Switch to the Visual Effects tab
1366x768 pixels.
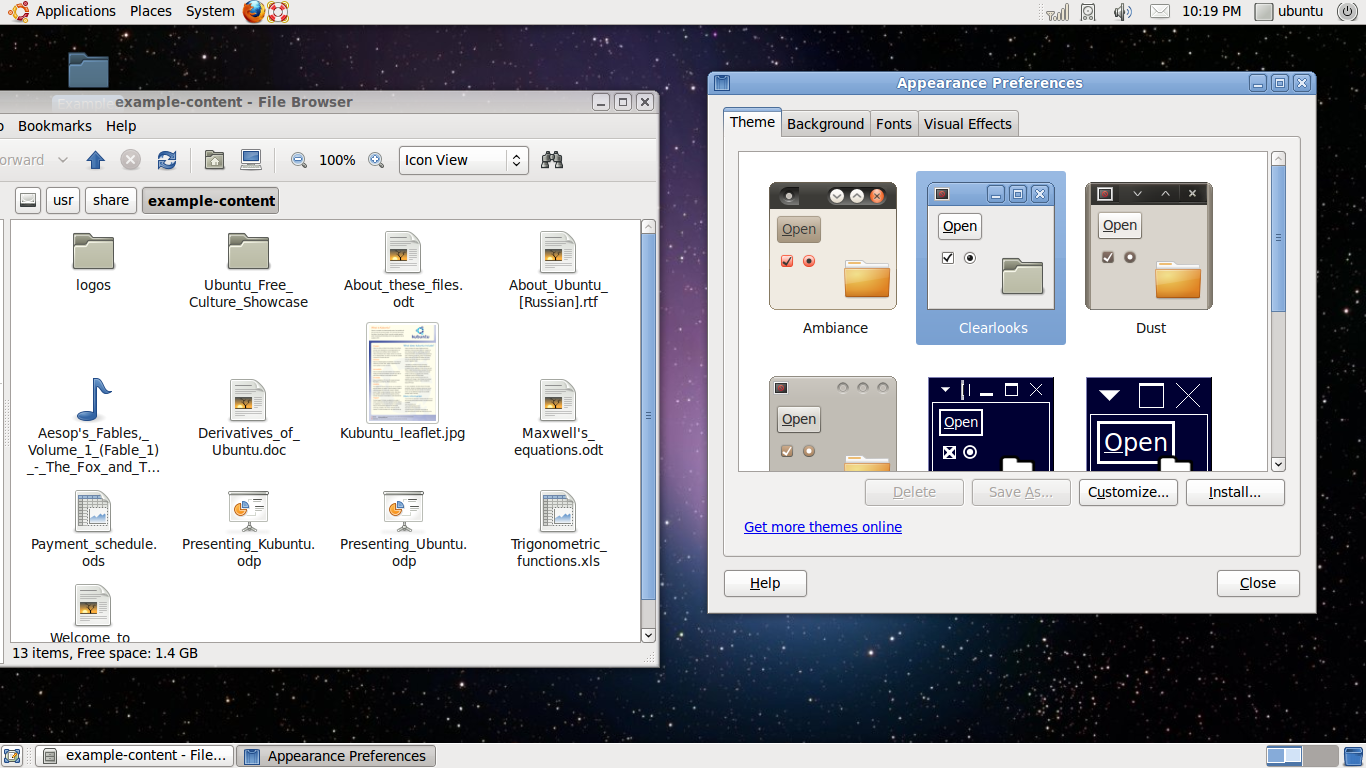point(968,124)
